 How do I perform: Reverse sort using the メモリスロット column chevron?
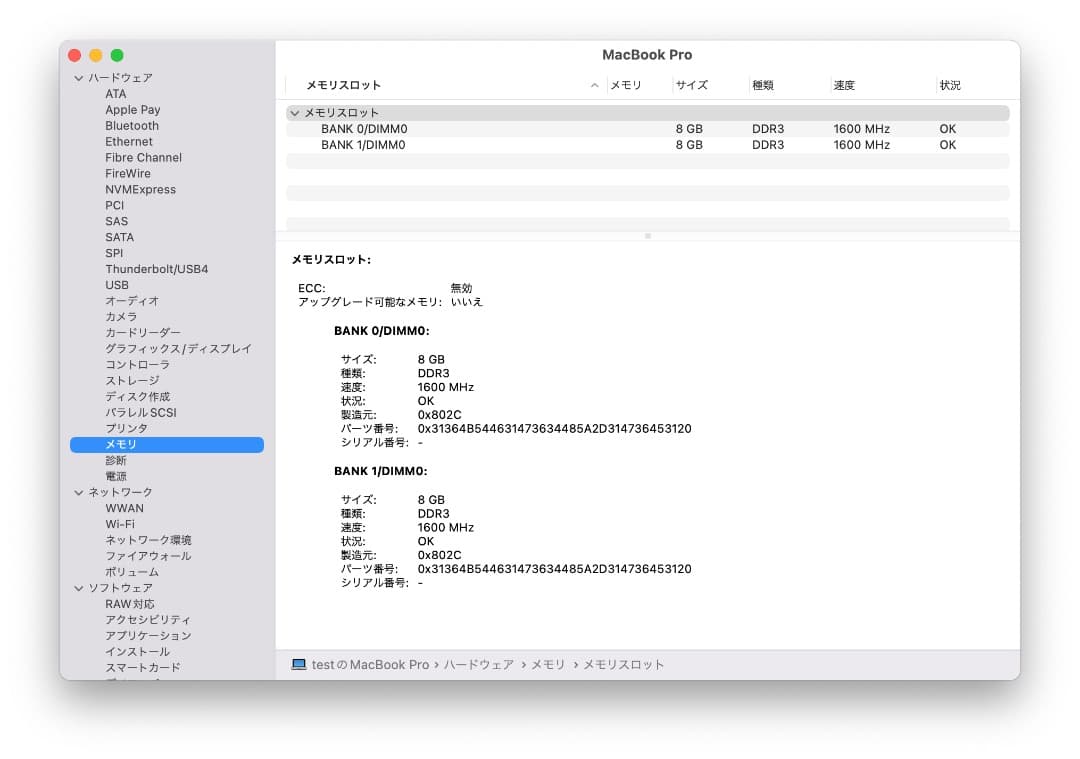[595, 85]
